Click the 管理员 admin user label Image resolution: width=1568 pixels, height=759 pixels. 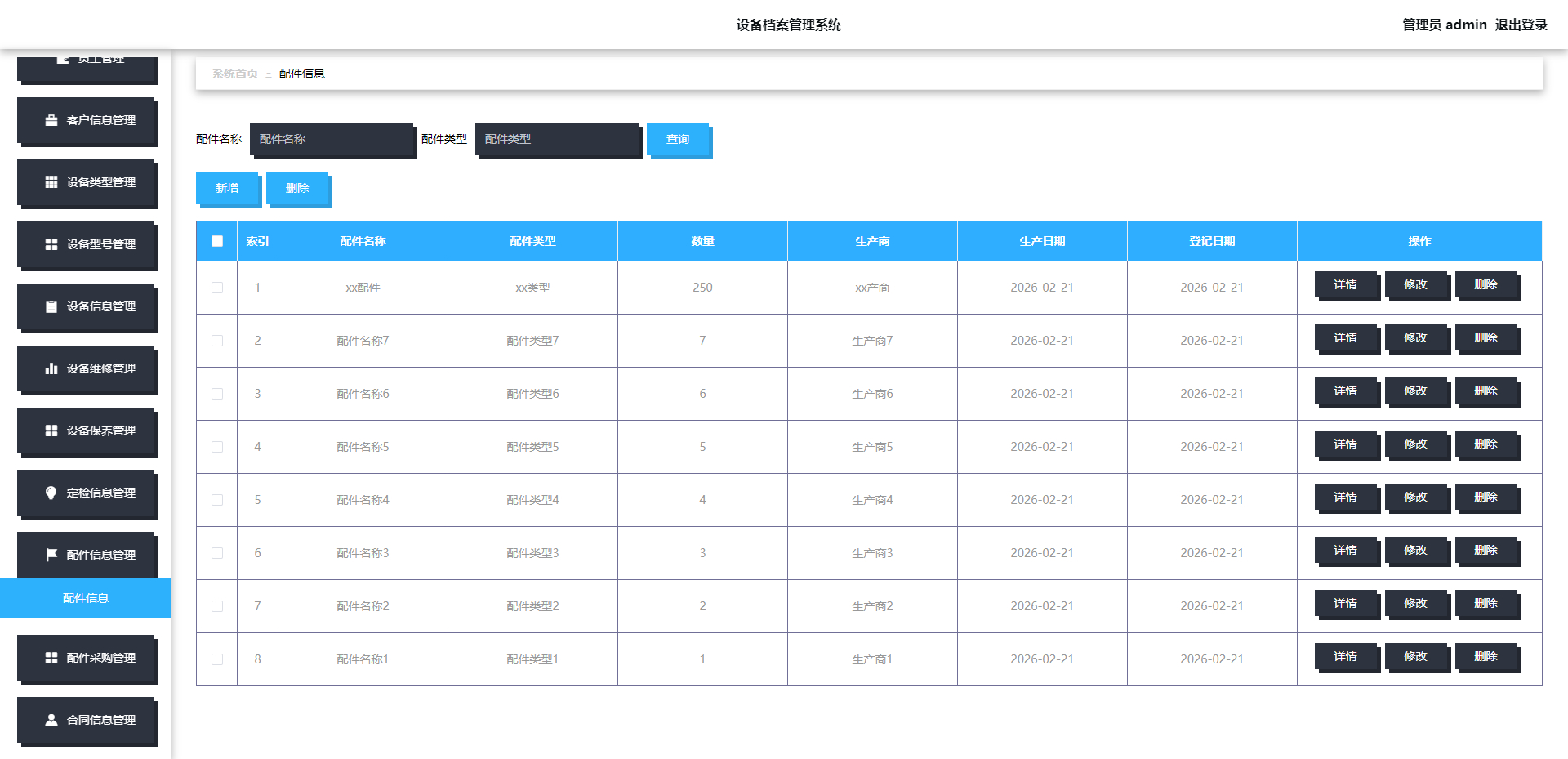(1444, 25)
